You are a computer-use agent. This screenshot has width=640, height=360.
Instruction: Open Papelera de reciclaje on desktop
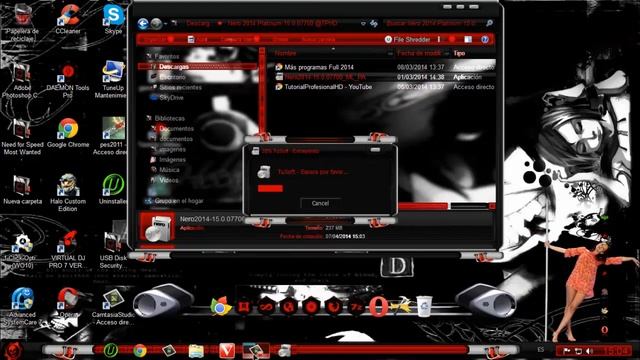(22, 23)
